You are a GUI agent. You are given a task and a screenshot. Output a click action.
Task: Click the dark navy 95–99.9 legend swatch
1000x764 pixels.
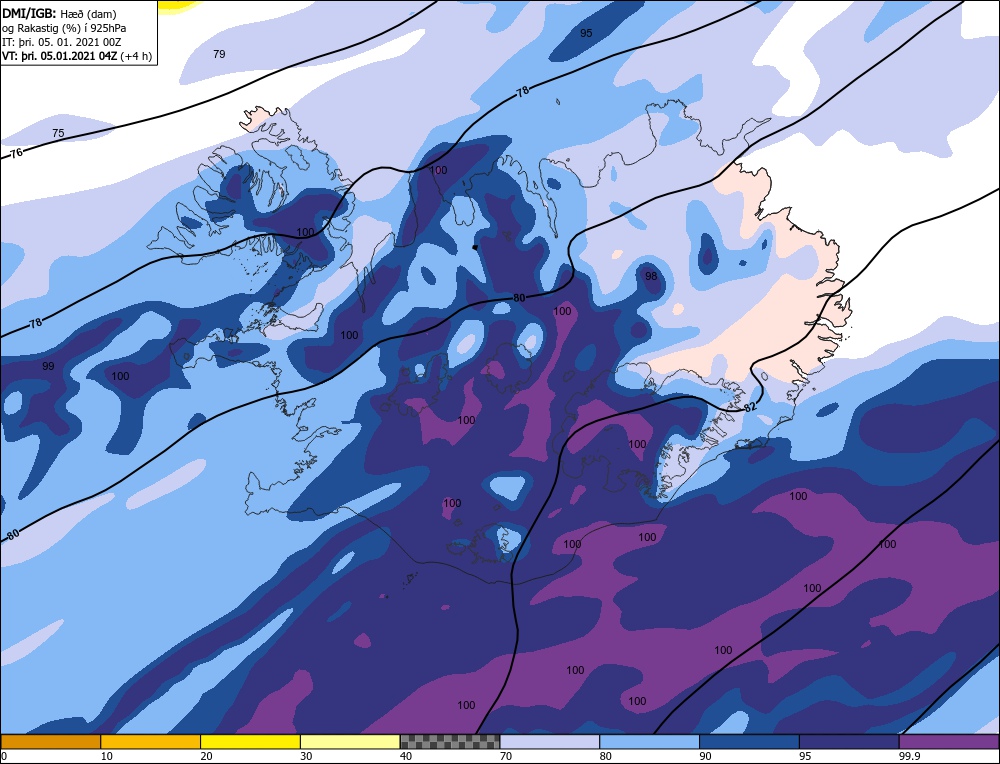849,742
